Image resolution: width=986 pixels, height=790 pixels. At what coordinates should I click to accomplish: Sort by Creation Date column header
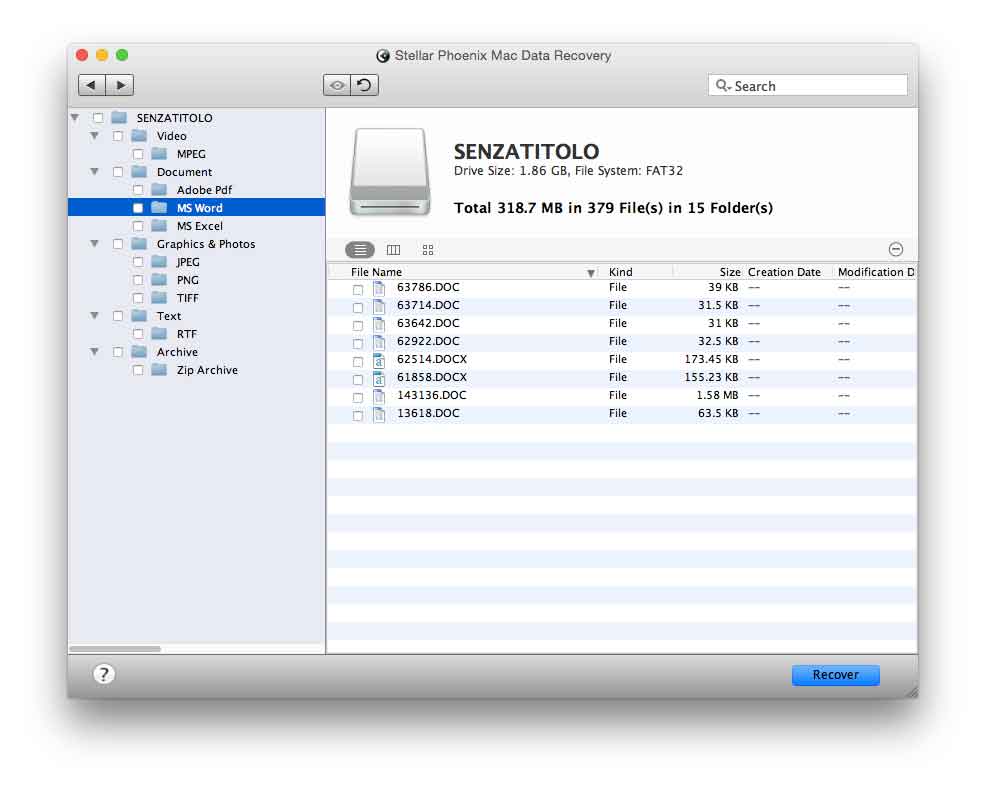coord(785,272)
